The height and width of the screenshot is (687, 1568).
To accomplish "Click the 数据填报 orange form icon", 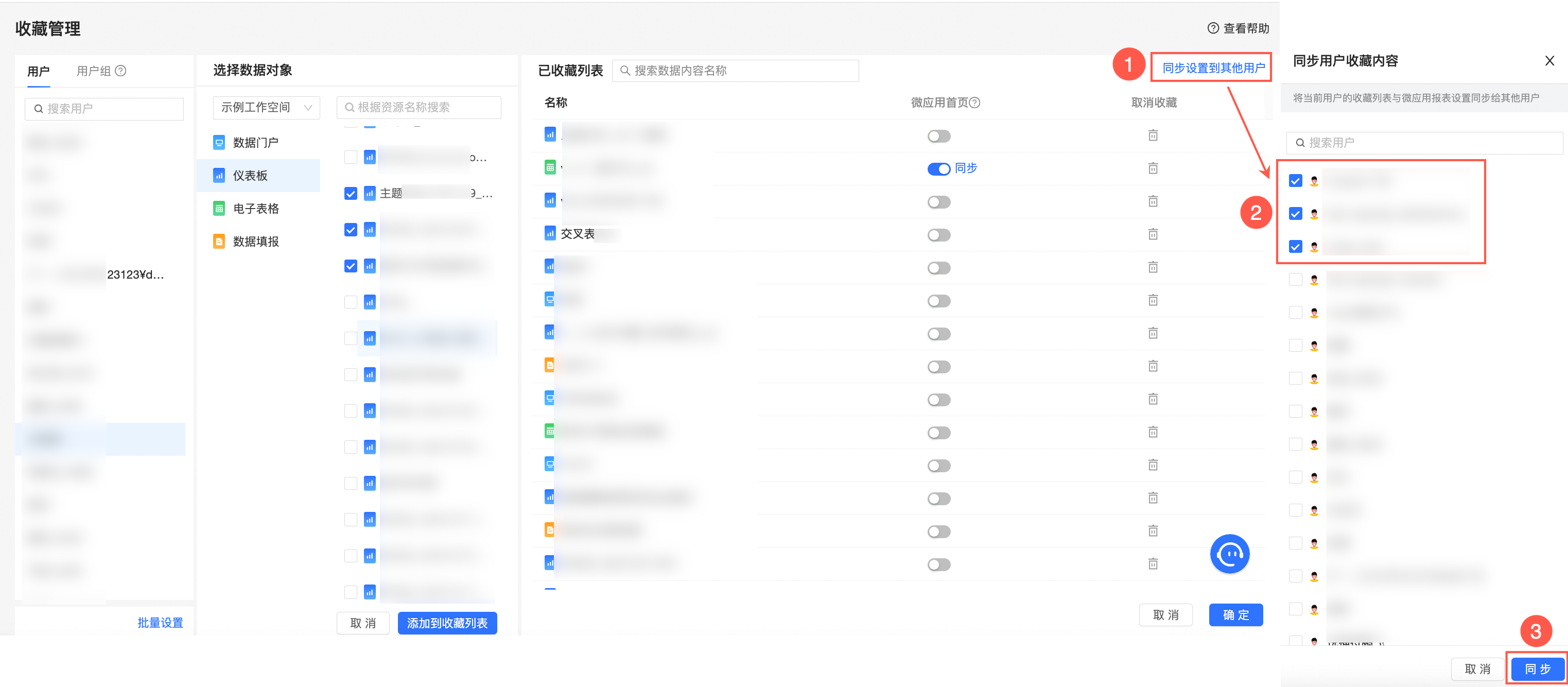I will [219, 242].
